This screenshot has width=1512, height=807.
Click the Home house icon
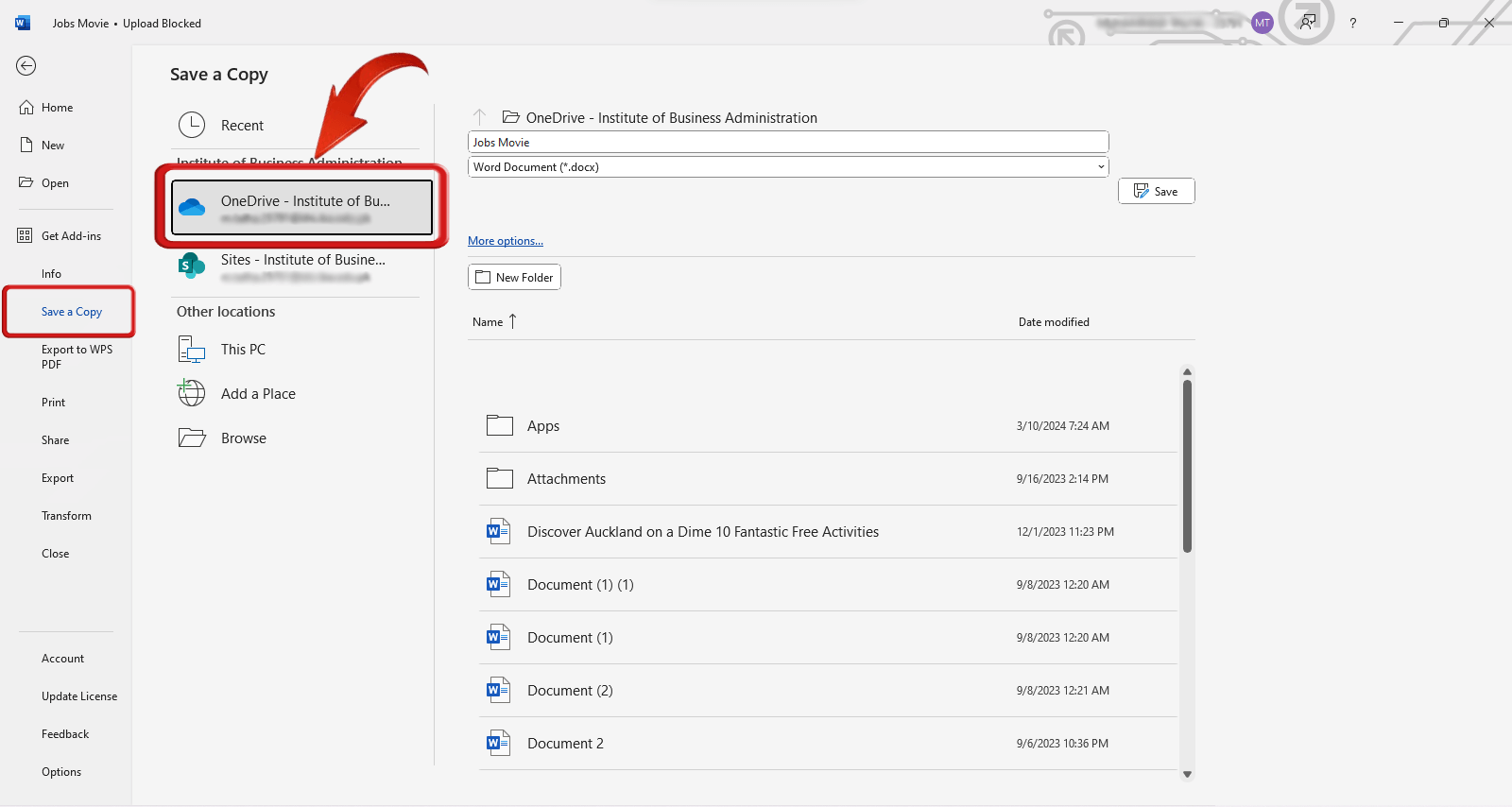click(x=26, y=108)
